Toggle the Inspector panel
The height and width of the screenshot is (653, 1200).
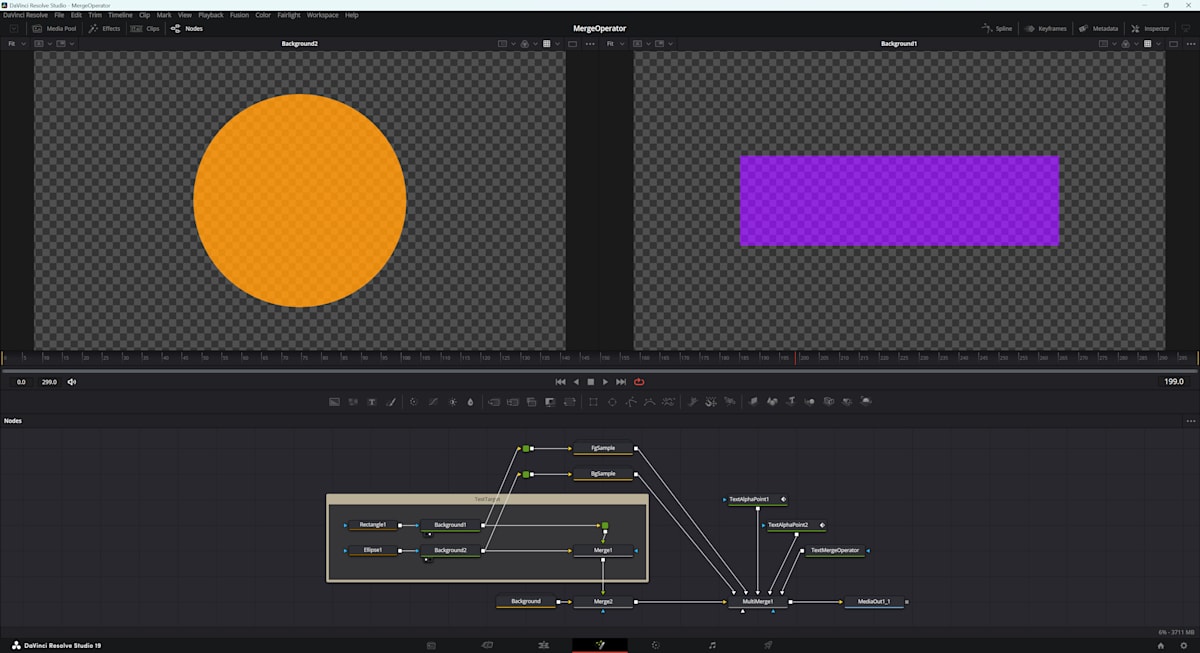click(1151, 28)
